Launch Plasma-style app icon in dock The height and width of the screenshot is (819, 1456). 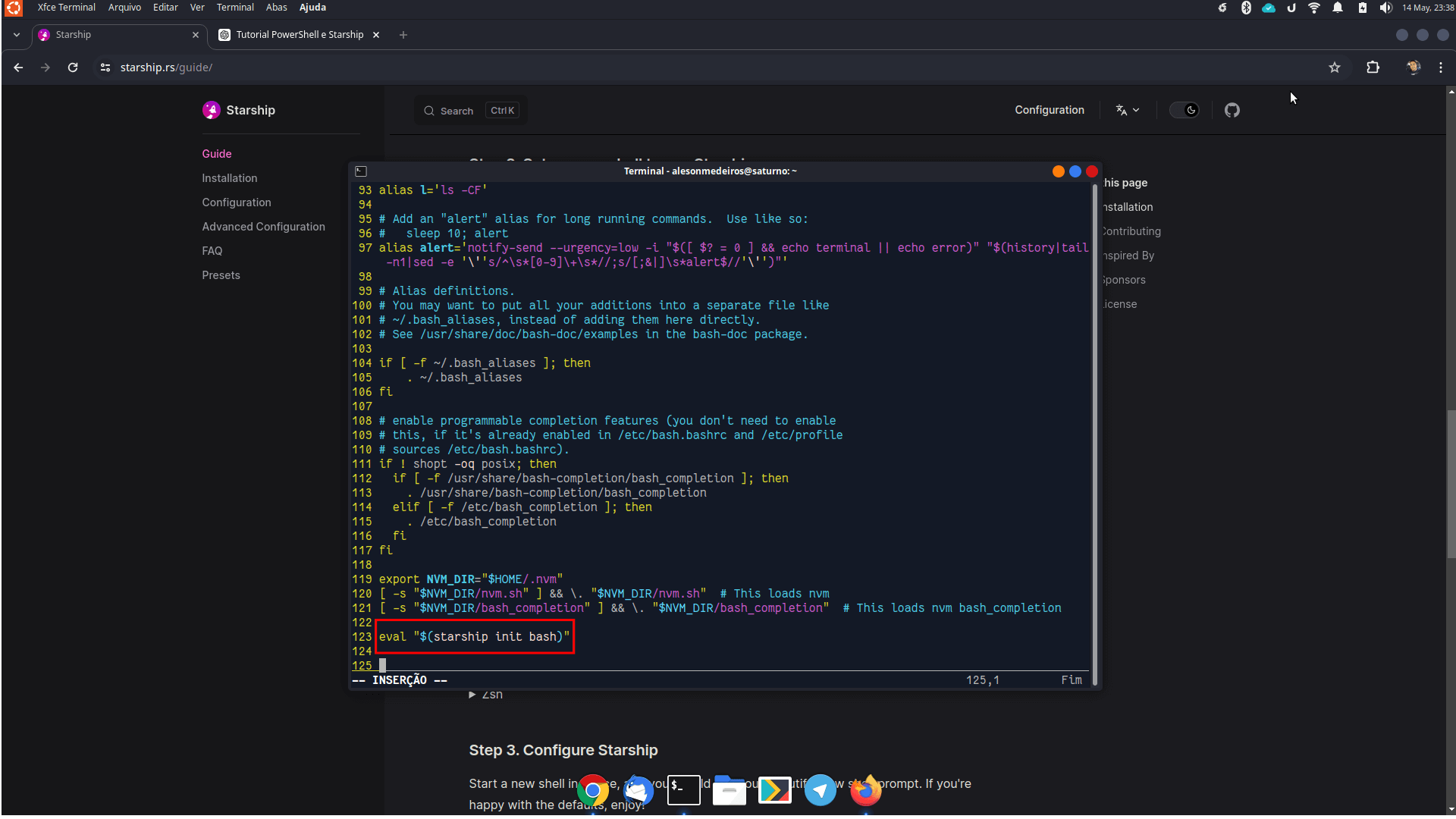coord(775,790)
